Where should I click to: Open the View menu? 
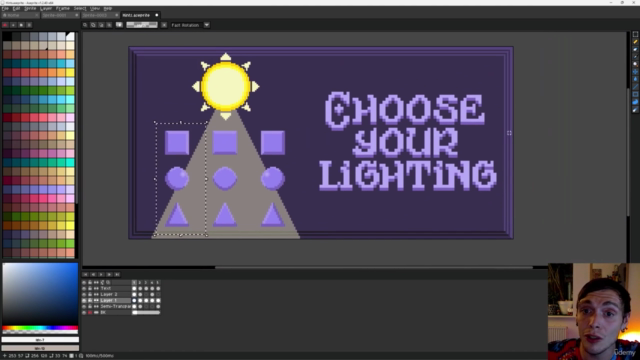pyautogui.click(x=95, y=8)
